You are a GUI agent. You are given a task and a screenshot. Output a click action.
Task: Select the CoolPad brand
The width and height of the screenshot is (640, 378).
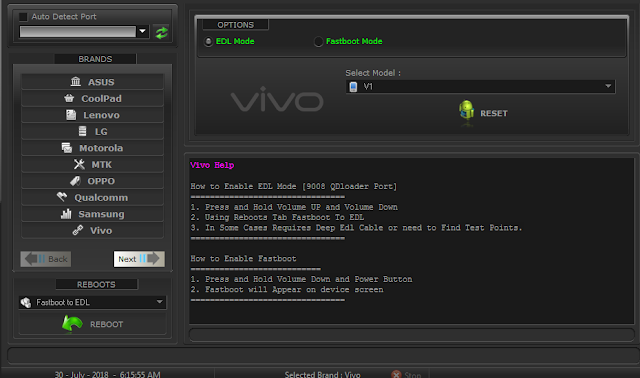pos(93,98)
